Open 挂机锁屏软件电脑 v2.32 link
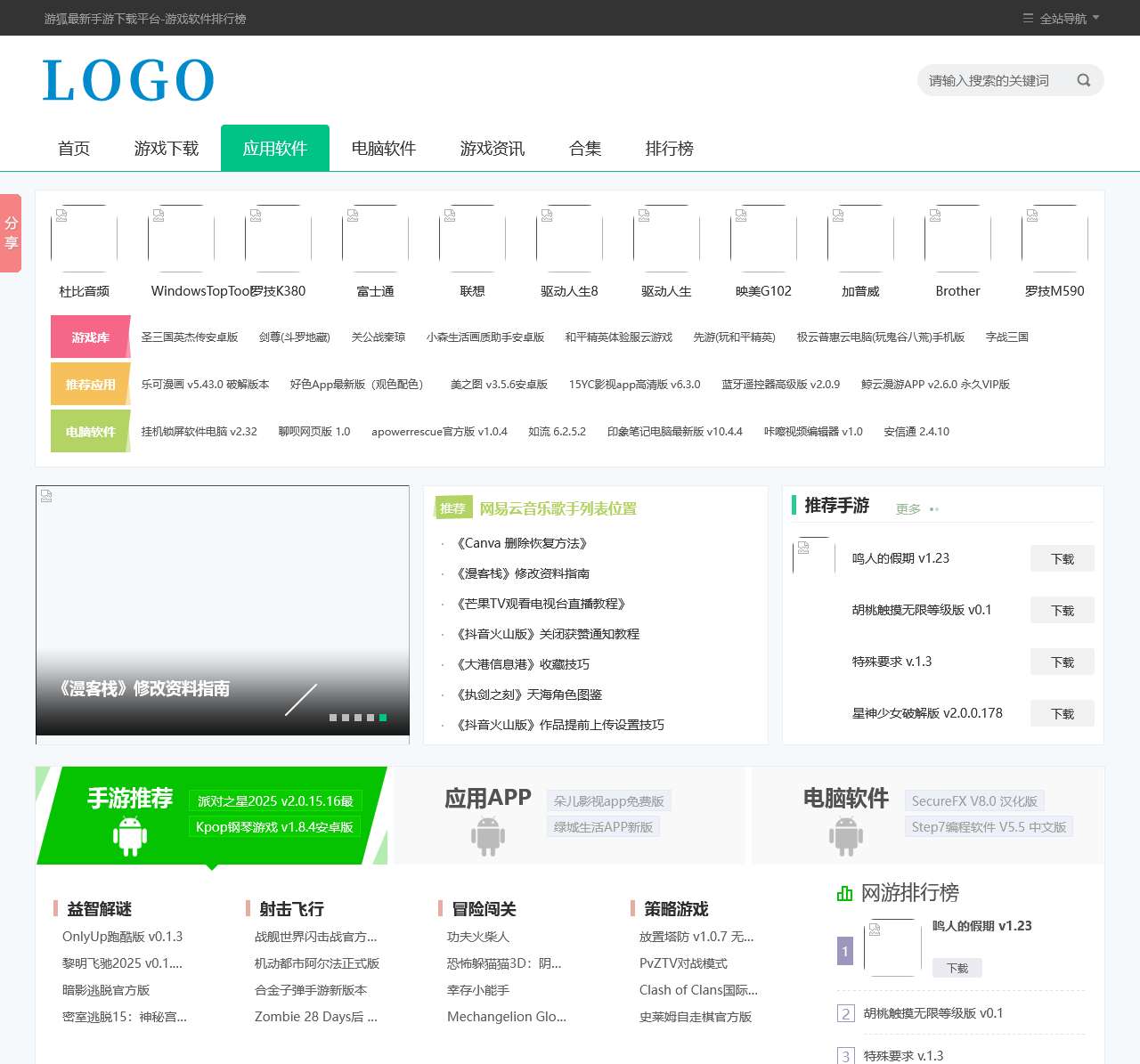The image size is (1140, 1064). (199, 431)
